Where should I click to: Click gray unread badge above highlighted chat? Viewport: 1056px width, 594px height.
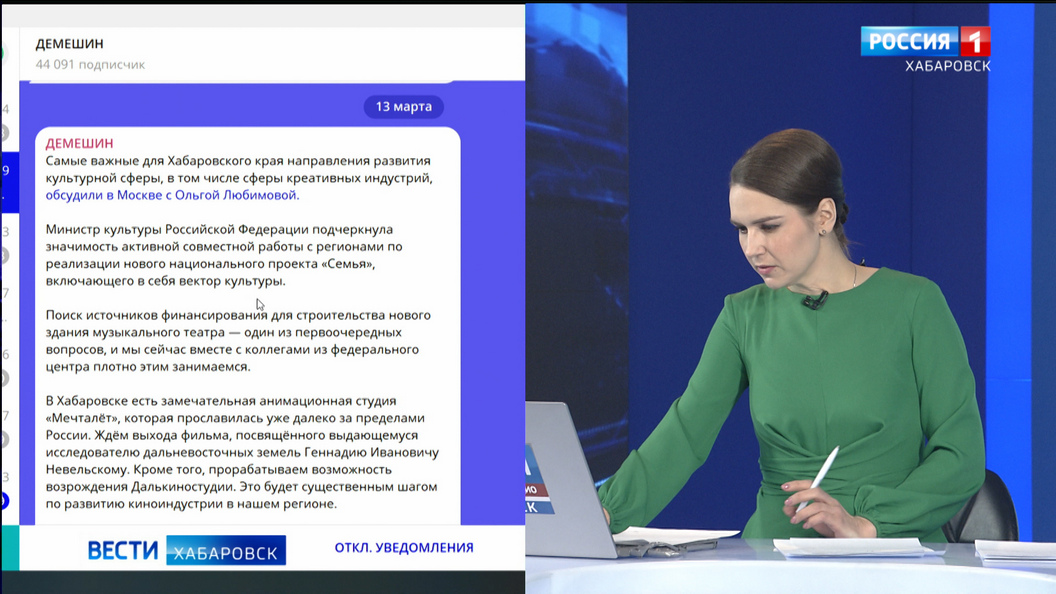tap(4, 133)
